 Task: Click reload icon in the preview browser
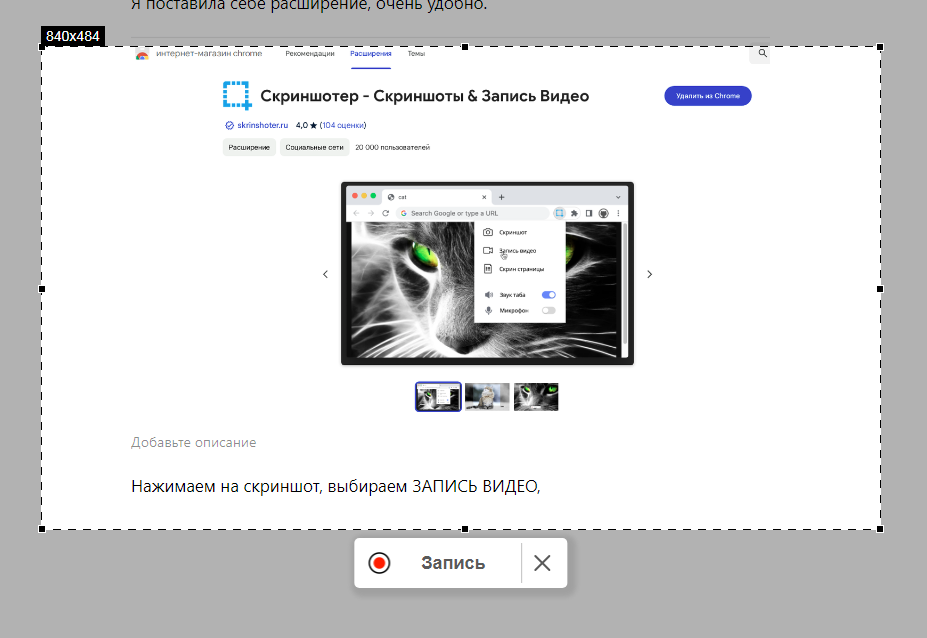385,213
